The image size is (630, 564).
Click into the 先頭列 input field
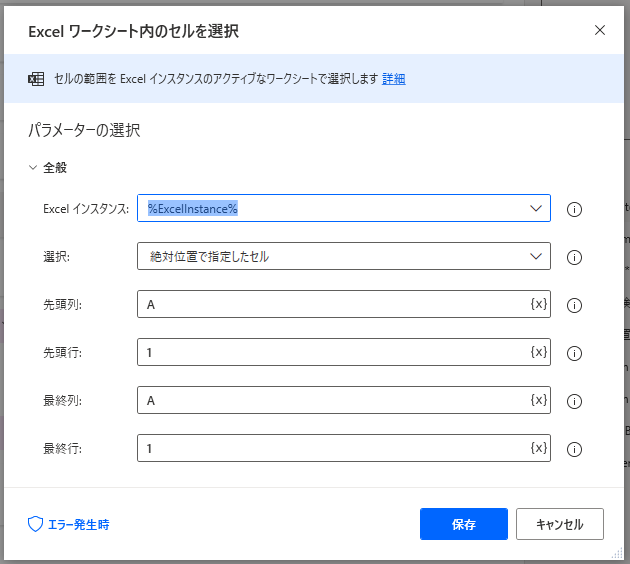click(330, 304)
